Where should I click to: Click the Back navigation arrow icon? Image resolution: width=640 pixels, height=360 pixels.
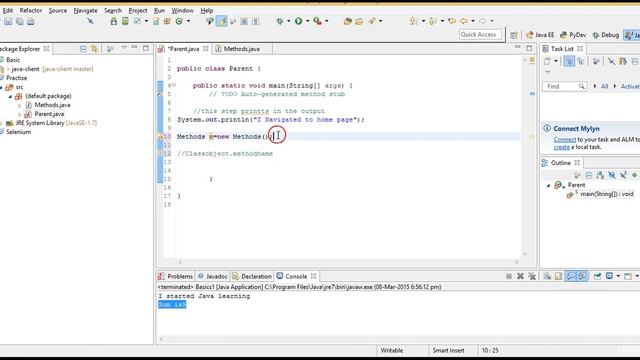[464, 21]
